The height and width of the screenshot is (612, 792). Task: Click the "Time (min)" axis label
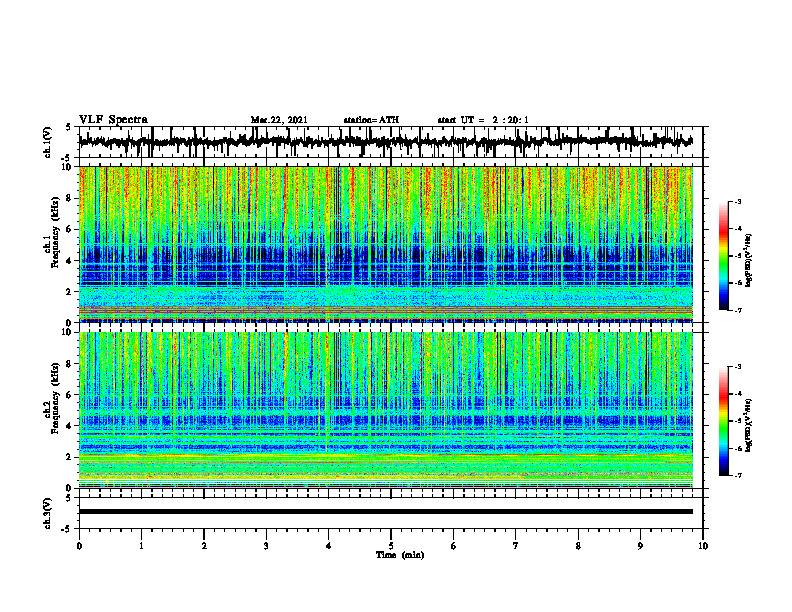400,555
